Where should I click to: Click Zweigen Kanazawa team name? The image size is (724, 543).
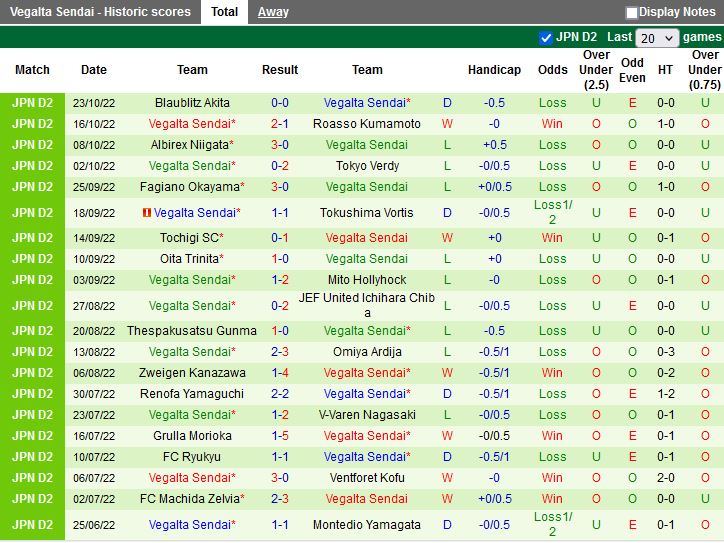click(192, 373)
